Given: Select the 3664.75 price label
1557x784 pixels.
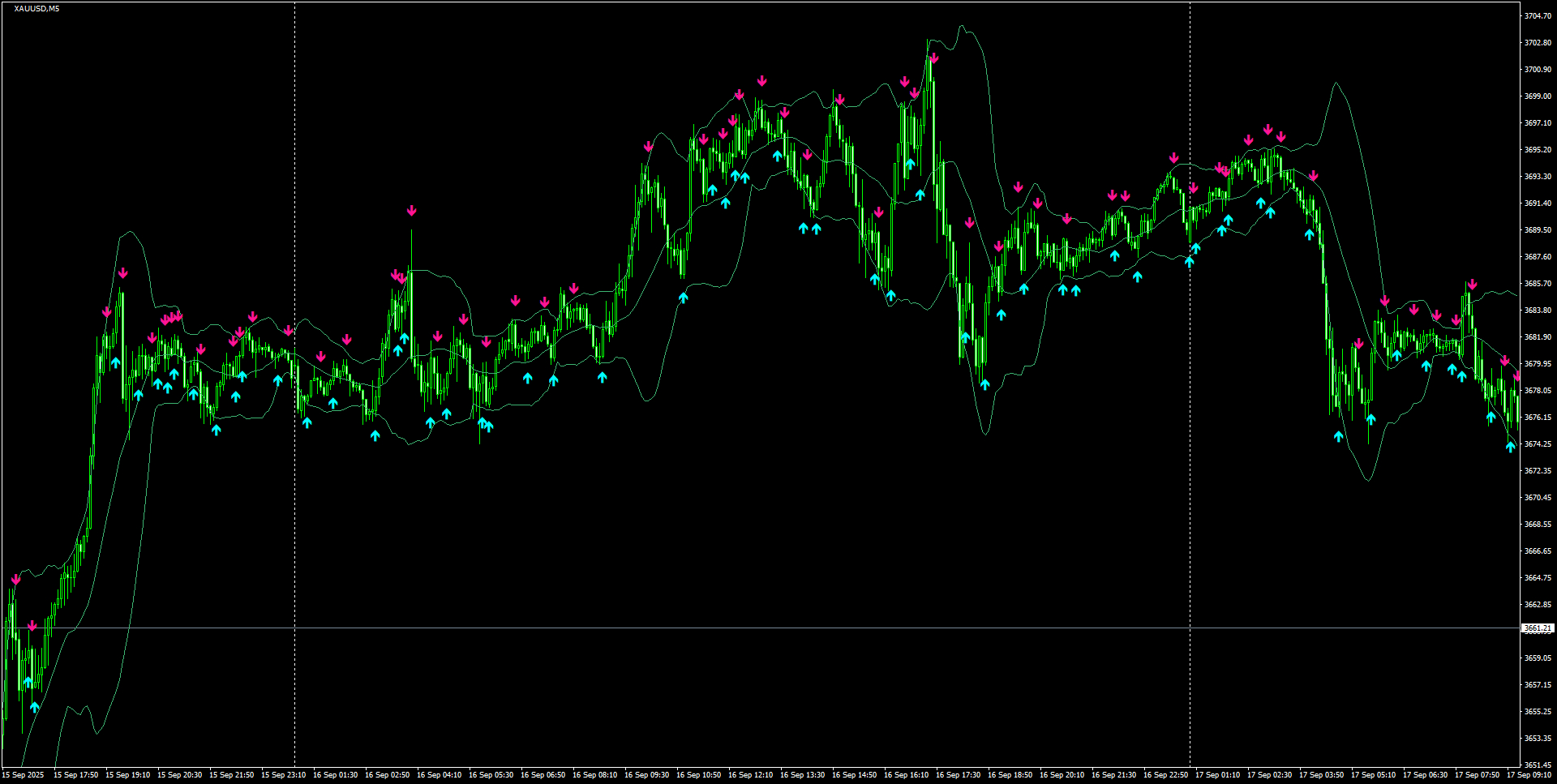Looking at the screenshot, I should (1538, 578).
